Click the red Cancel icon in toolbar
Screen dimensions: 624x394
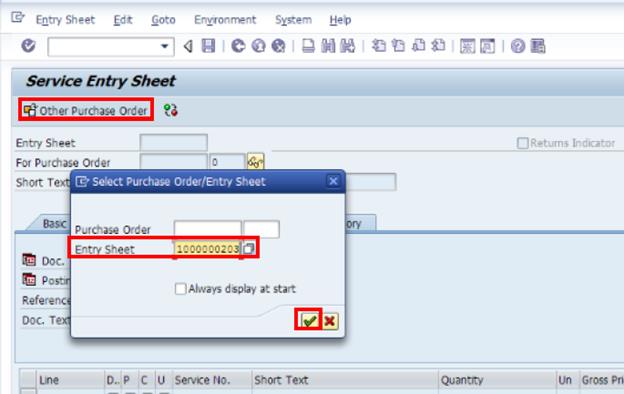pyautogui.click(x=279, y=46)
